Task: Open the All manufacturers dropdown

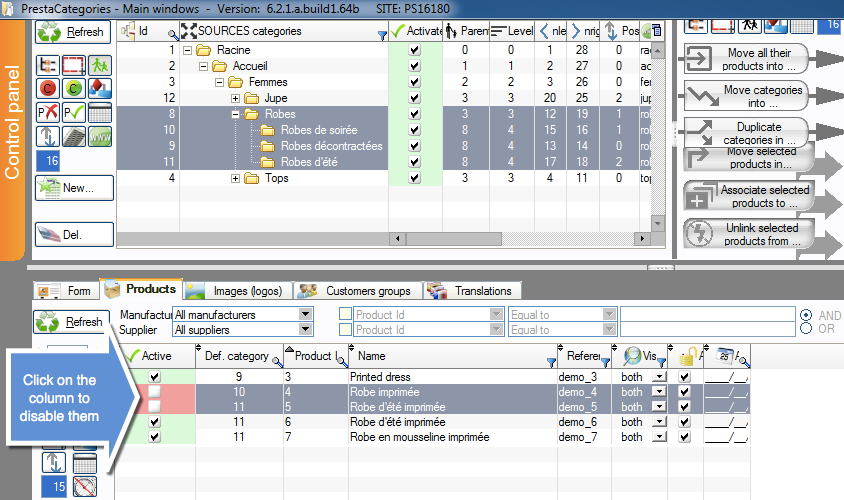Action: 305,315
